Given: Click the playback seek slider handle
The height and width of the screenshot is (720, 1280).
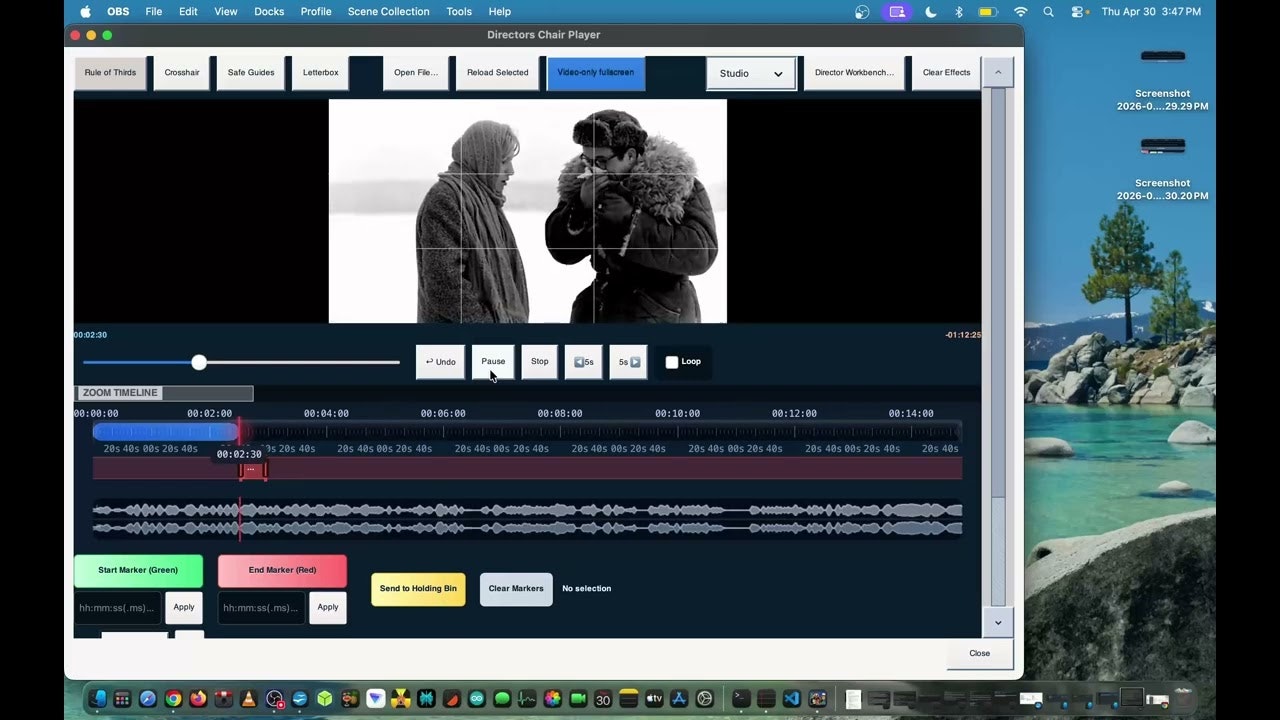Looking at the screenshot, I should [x=199, y=362].
